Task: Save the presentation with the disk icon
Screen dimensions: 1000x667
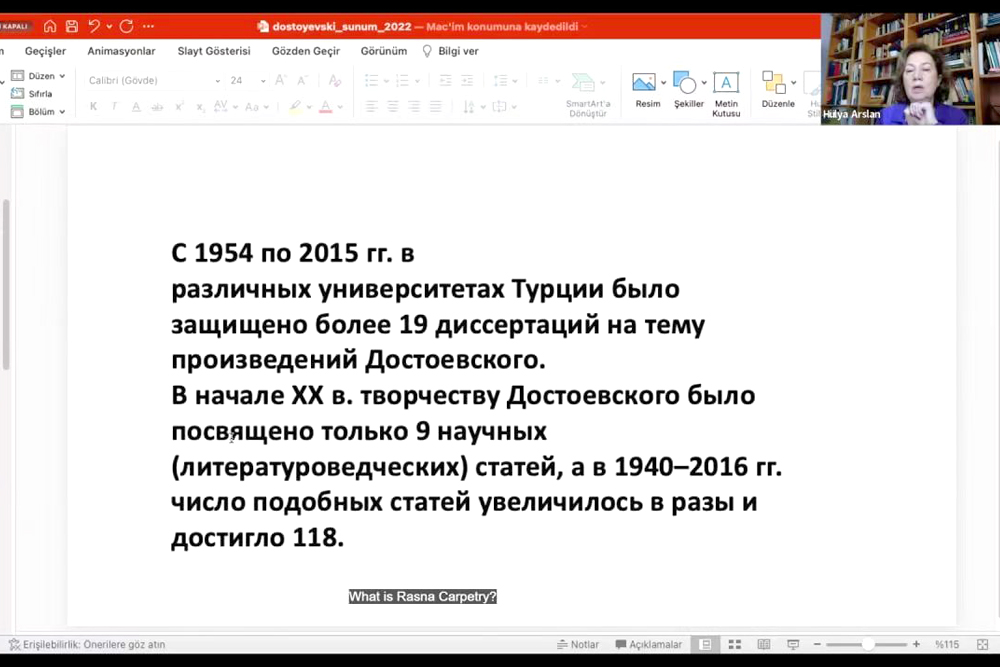Action: click(72, 26)
